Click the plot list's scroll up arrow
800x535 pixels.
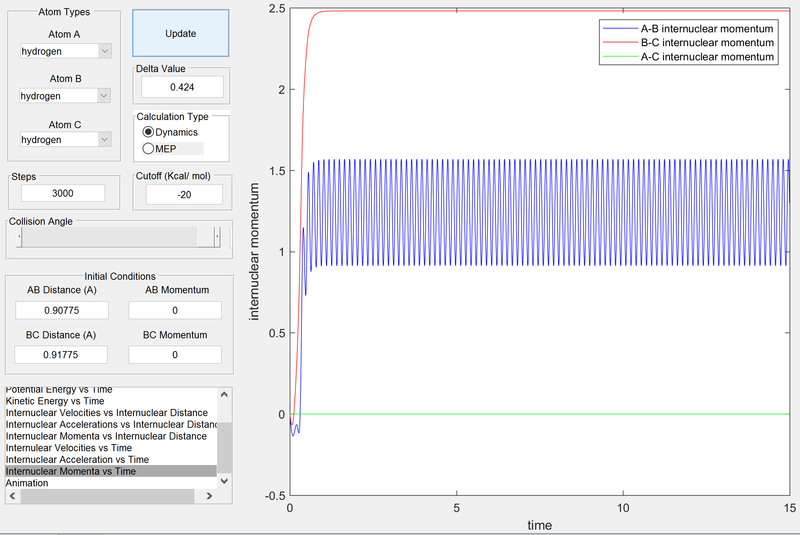click(x=224, y=394)
